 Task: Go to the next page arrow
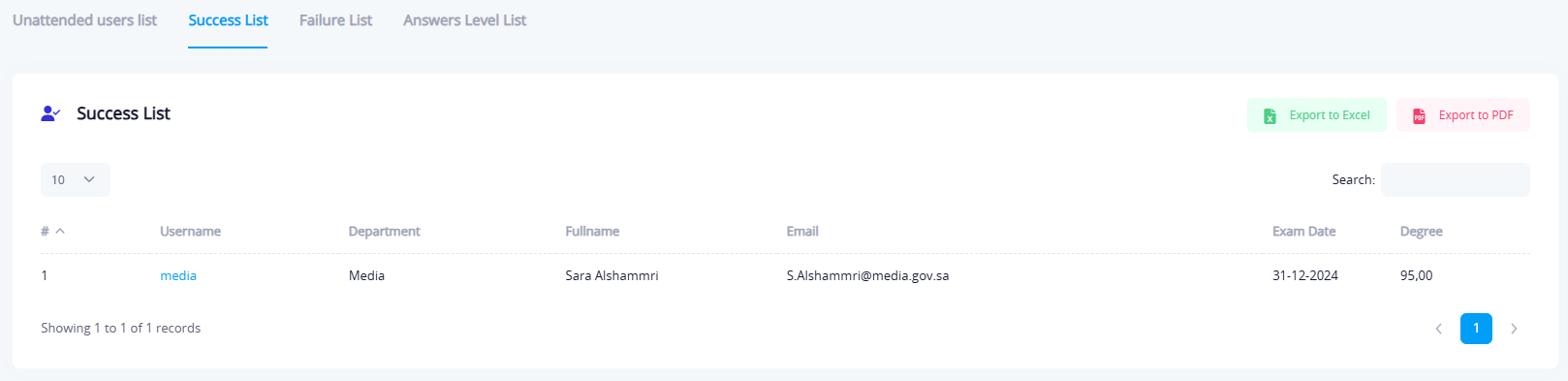(1514, 329)
